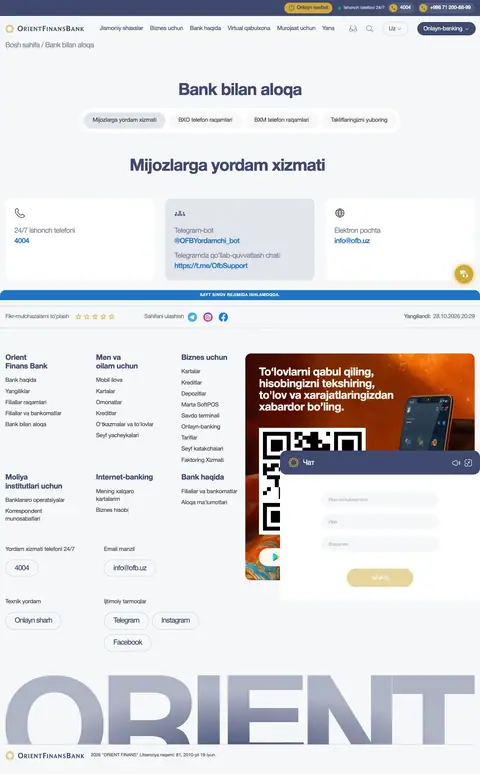Open Filiallar raqamlari footer link
This screenshot has height=774, width=480.
(26, 402)
